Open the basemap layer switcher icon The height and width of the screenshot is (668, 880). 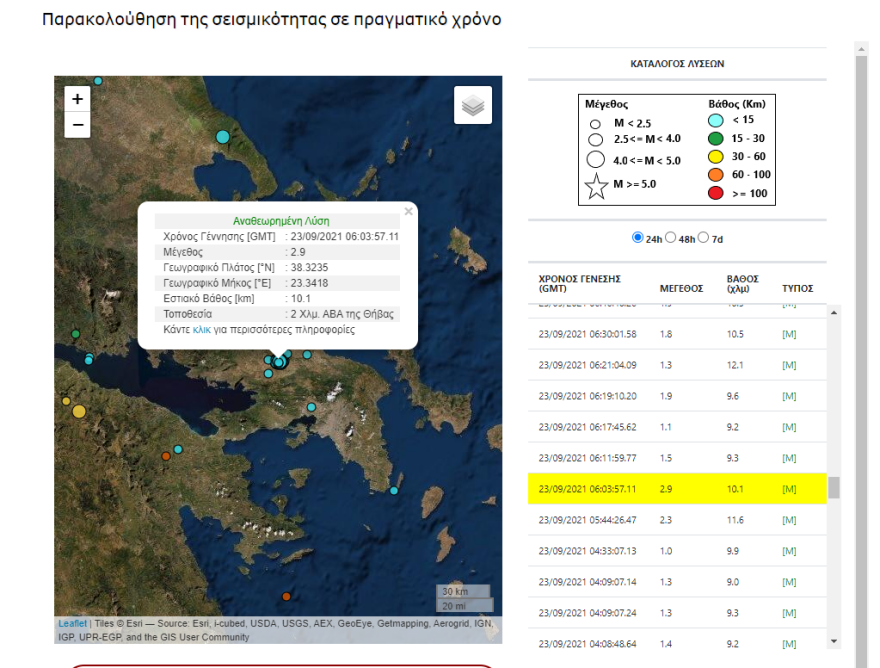tap(473, 104)
